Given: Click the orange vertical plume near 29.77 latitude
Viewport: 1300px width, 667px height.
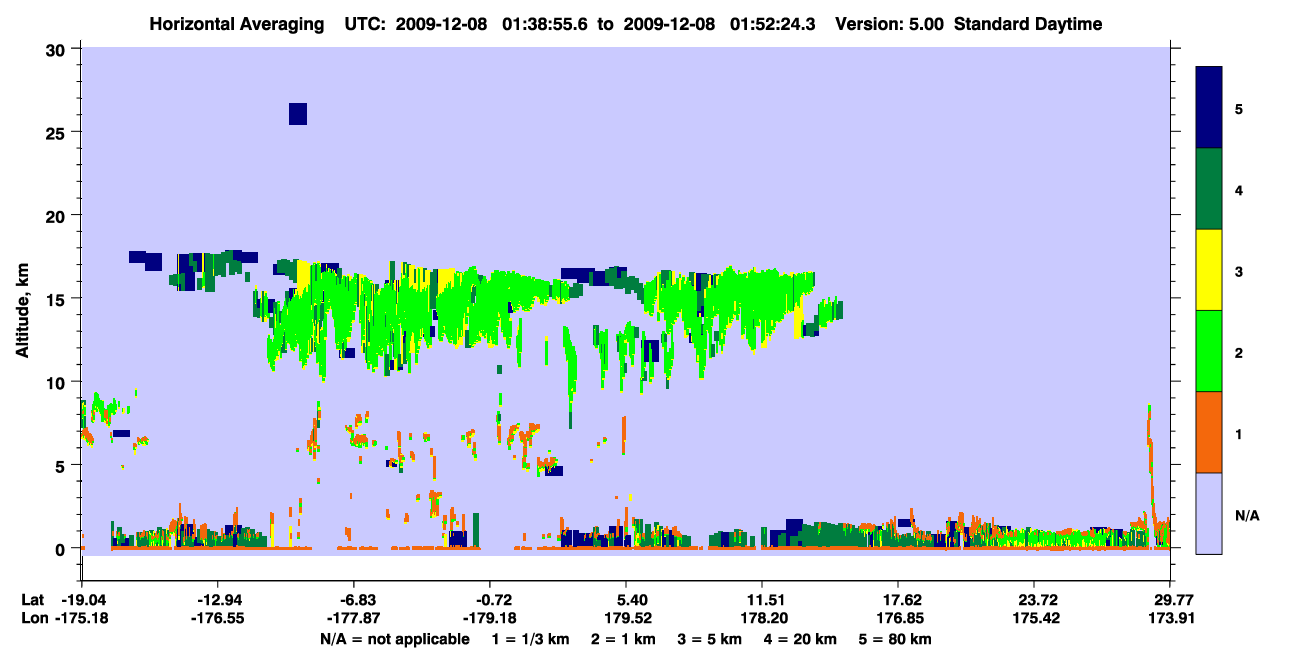Looking at the screenshot, I should (x=1152, y=470).
